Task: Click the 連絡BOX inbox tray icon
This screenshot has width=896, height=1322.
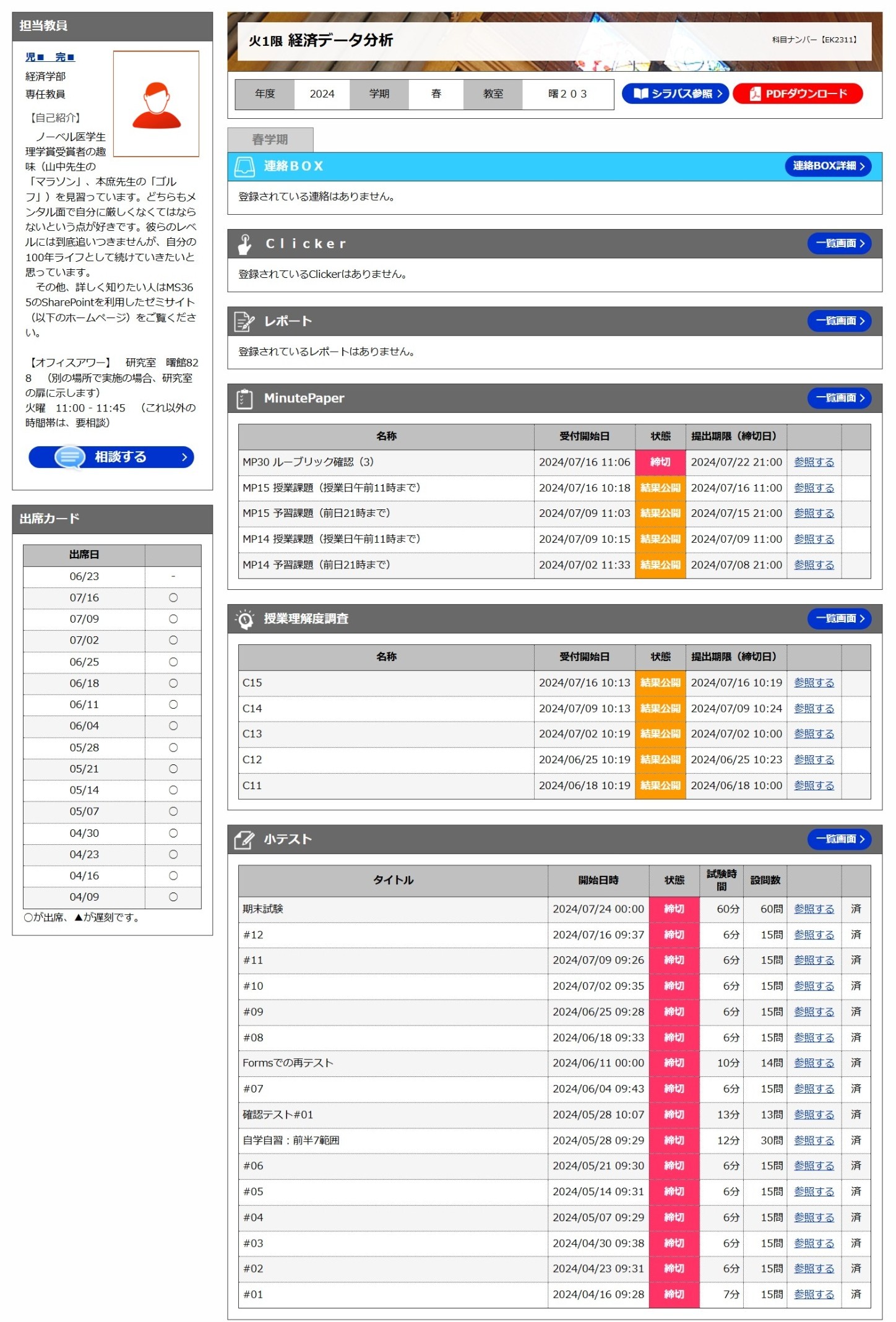Action: coord(244,166)
